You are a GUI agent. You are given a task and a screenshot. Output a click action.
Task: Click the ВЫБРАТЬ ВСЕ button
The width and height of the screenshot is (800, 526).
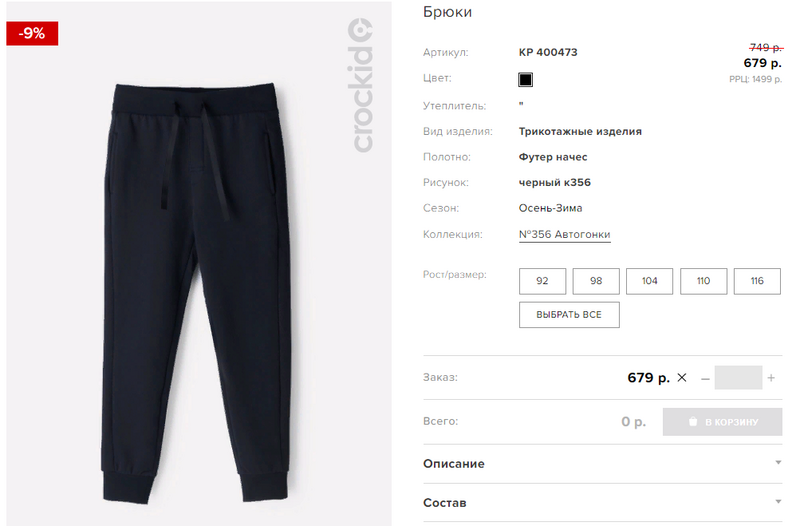click(x=569, y=315)
